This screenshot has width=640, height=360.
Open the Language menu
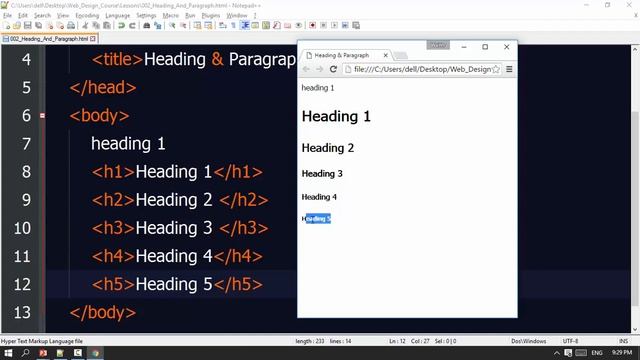pyautogui.click(x=118, y=16)
